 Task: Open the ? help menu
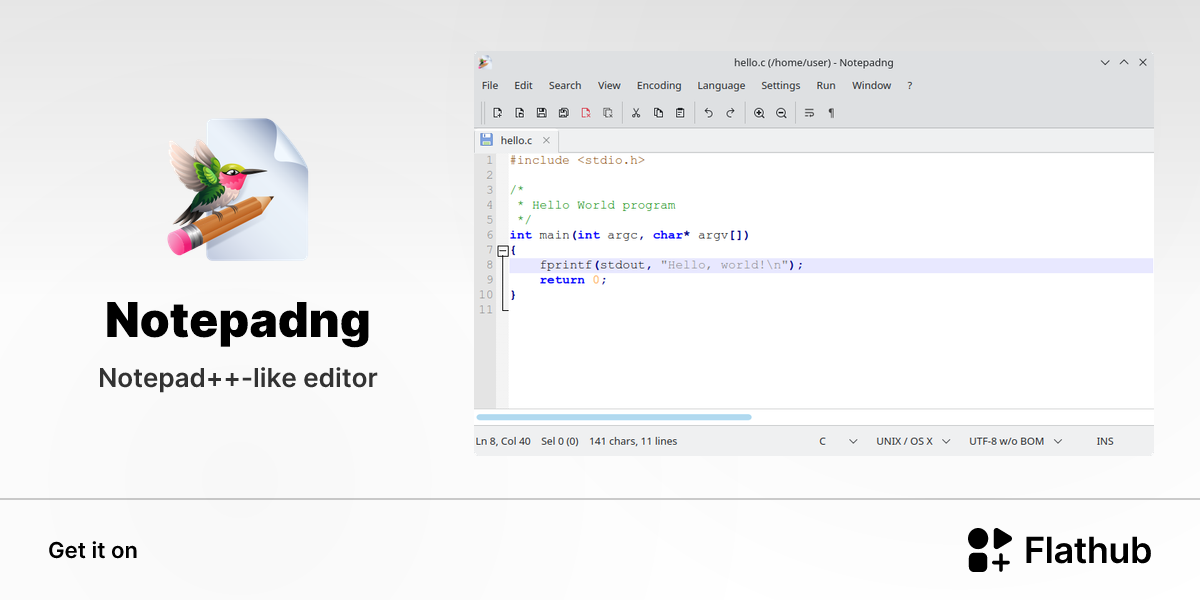pyautogui.click(x=910, y=86)
